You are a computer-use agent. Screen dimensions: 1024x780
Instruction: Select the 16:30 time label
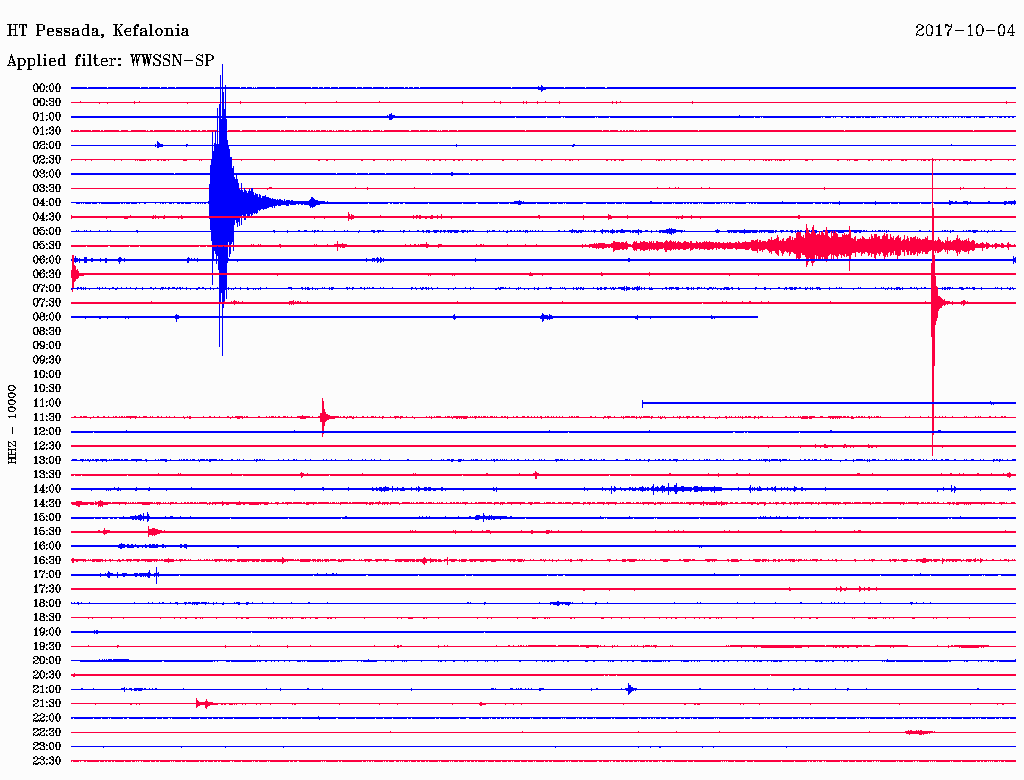click(x=47, y=561)
